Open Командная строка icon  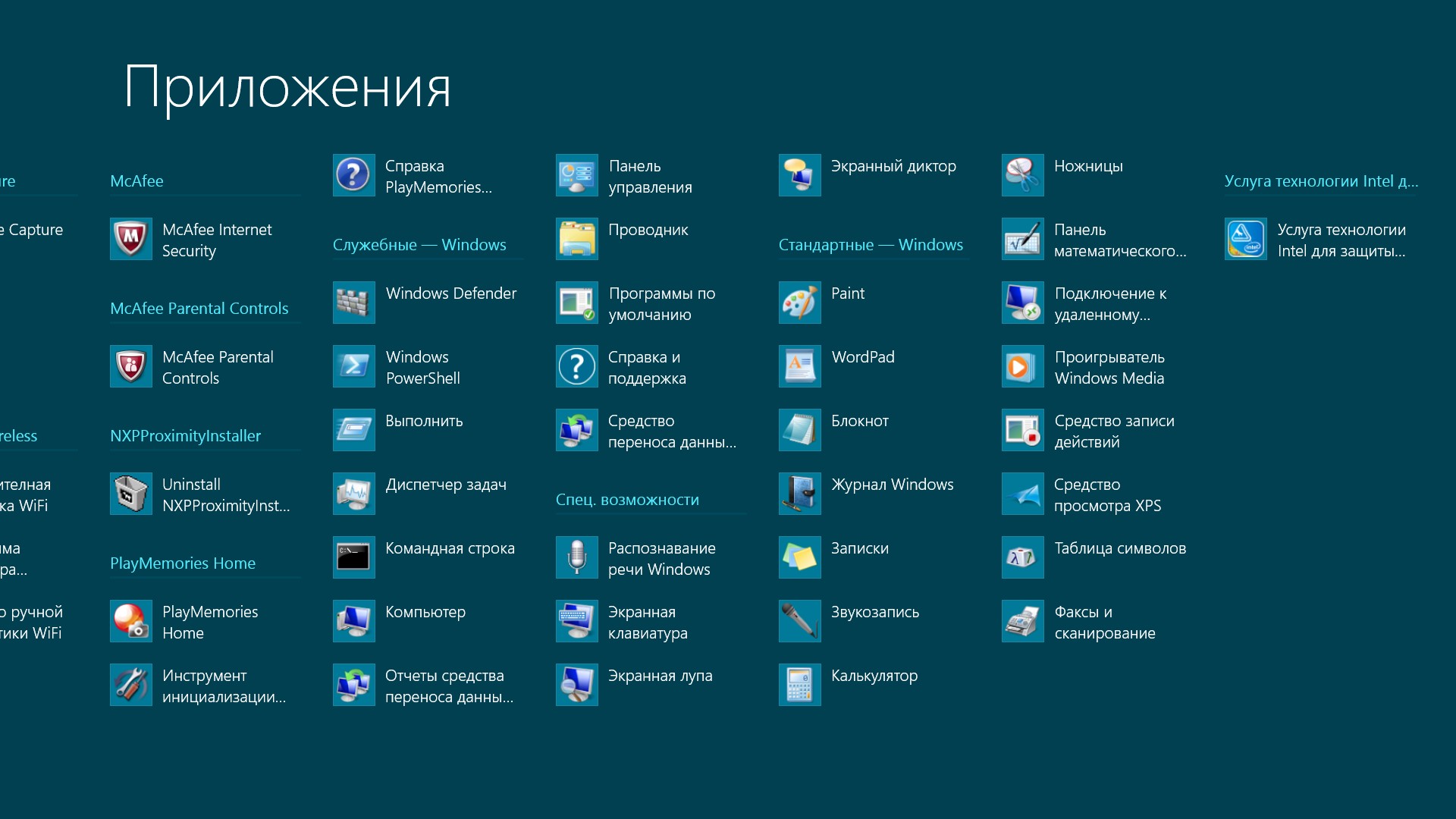[x=353, y=557]
